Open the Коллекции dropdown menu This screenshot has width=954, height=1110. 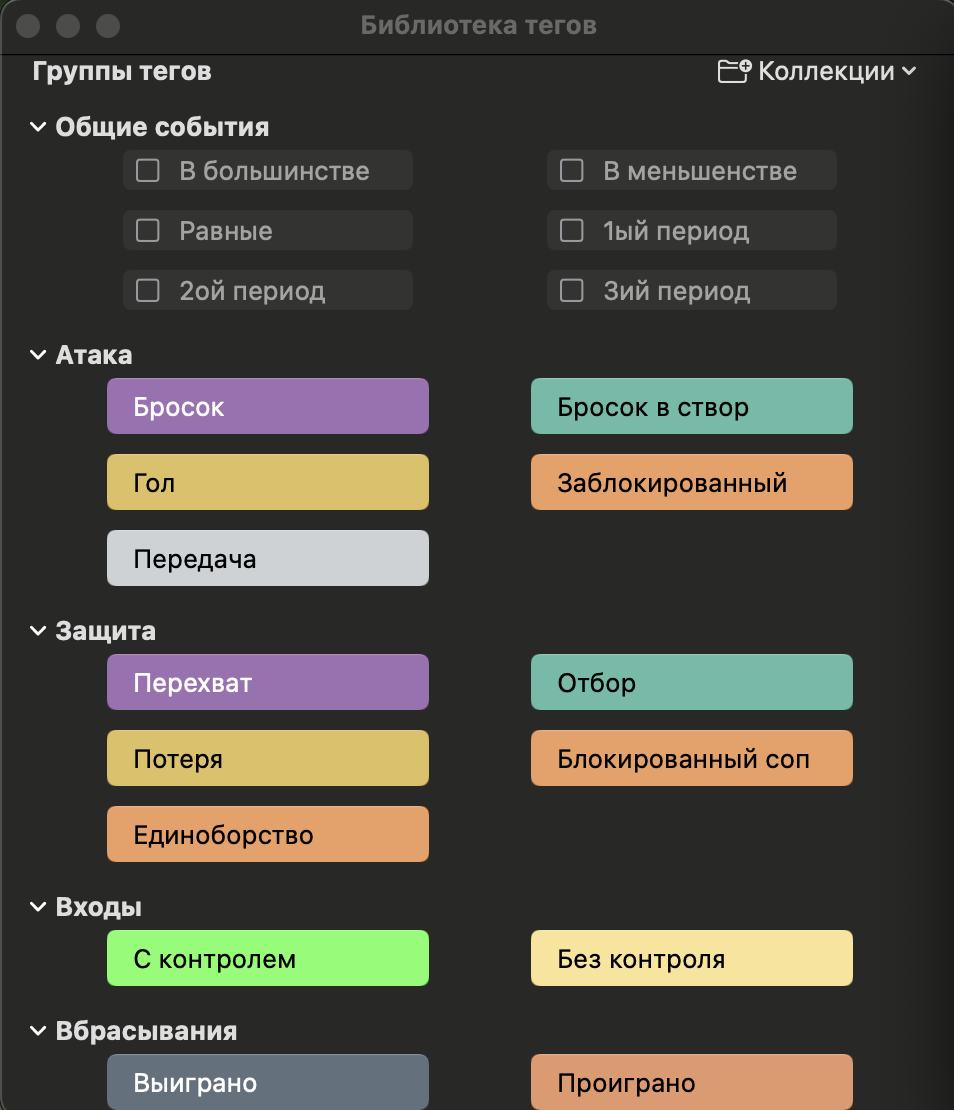coord(837,71)
